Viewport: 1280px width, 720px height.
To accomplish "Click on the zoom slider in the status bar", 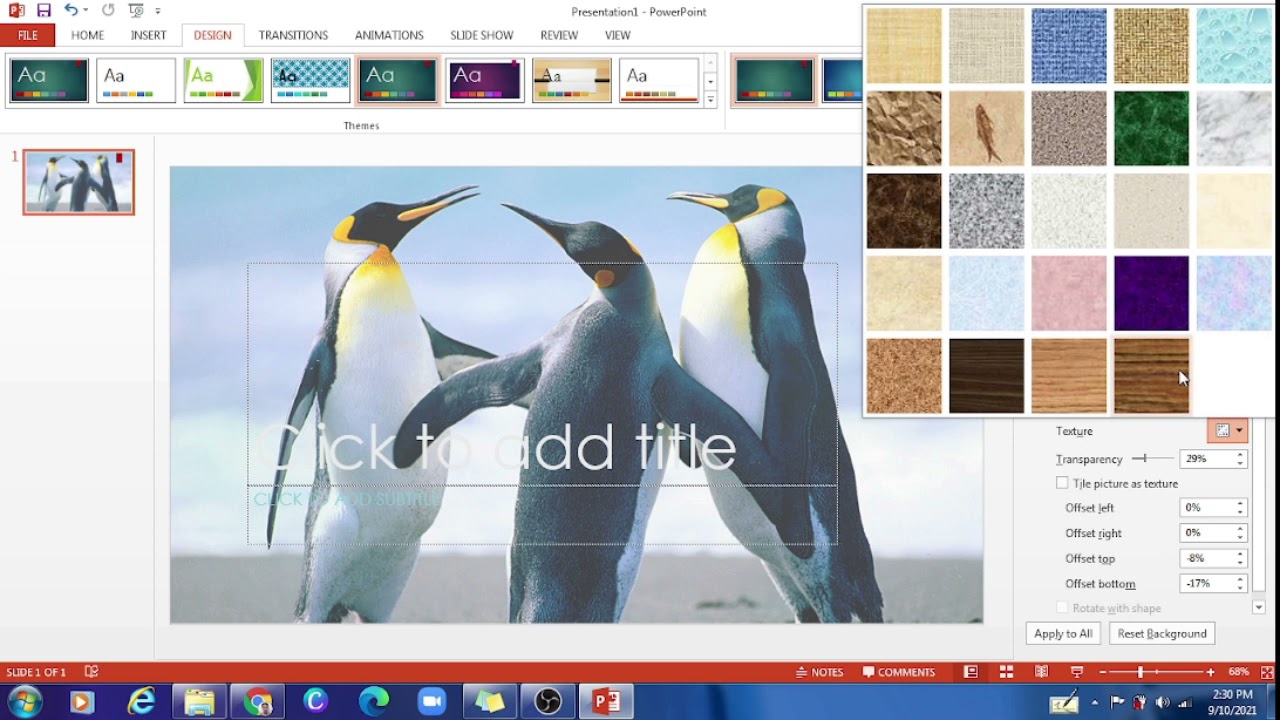I will pyautogui.click(x=1156, y=672).
